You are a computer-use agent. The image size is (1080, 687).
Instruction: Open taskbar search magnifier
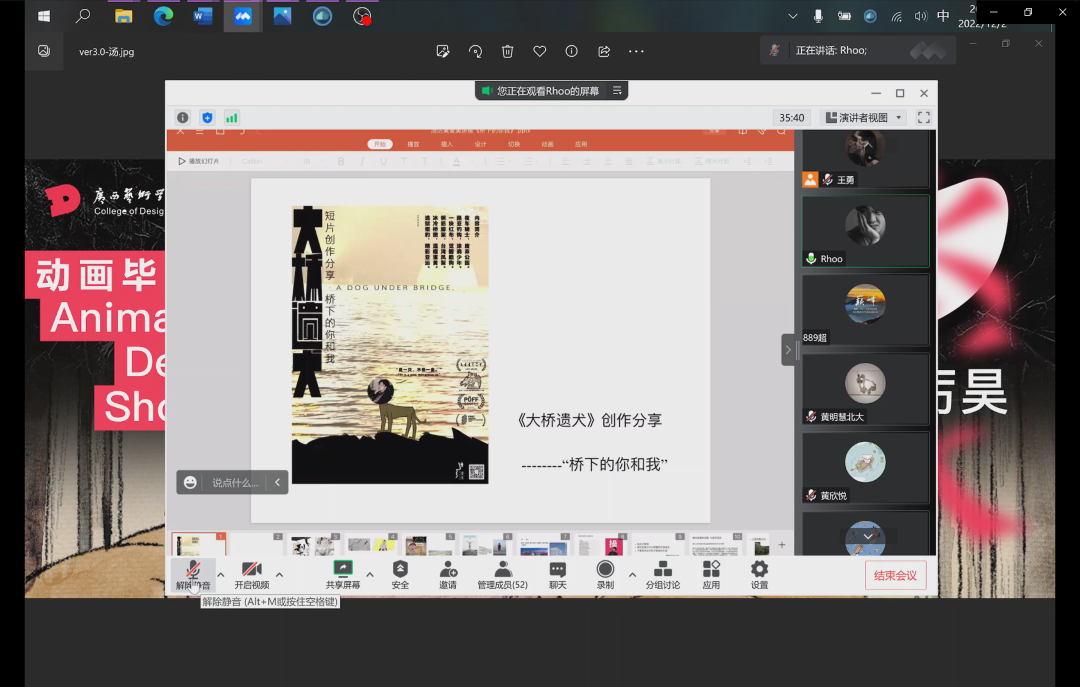tap(83, 16)
